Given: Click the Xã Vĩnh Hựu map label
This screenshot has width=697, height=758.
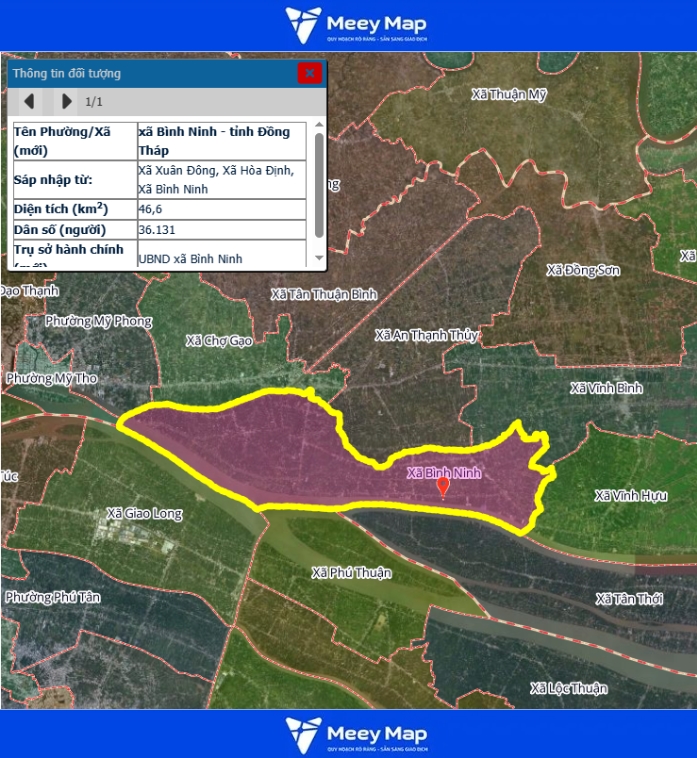Looking at the screenshot, I should [630, 496].
